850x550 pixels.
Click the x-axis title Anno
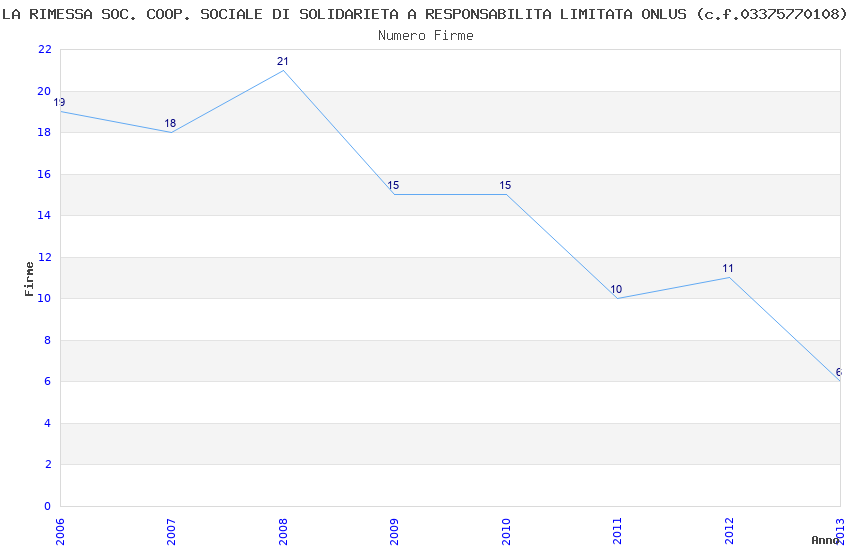pos(825,540)
